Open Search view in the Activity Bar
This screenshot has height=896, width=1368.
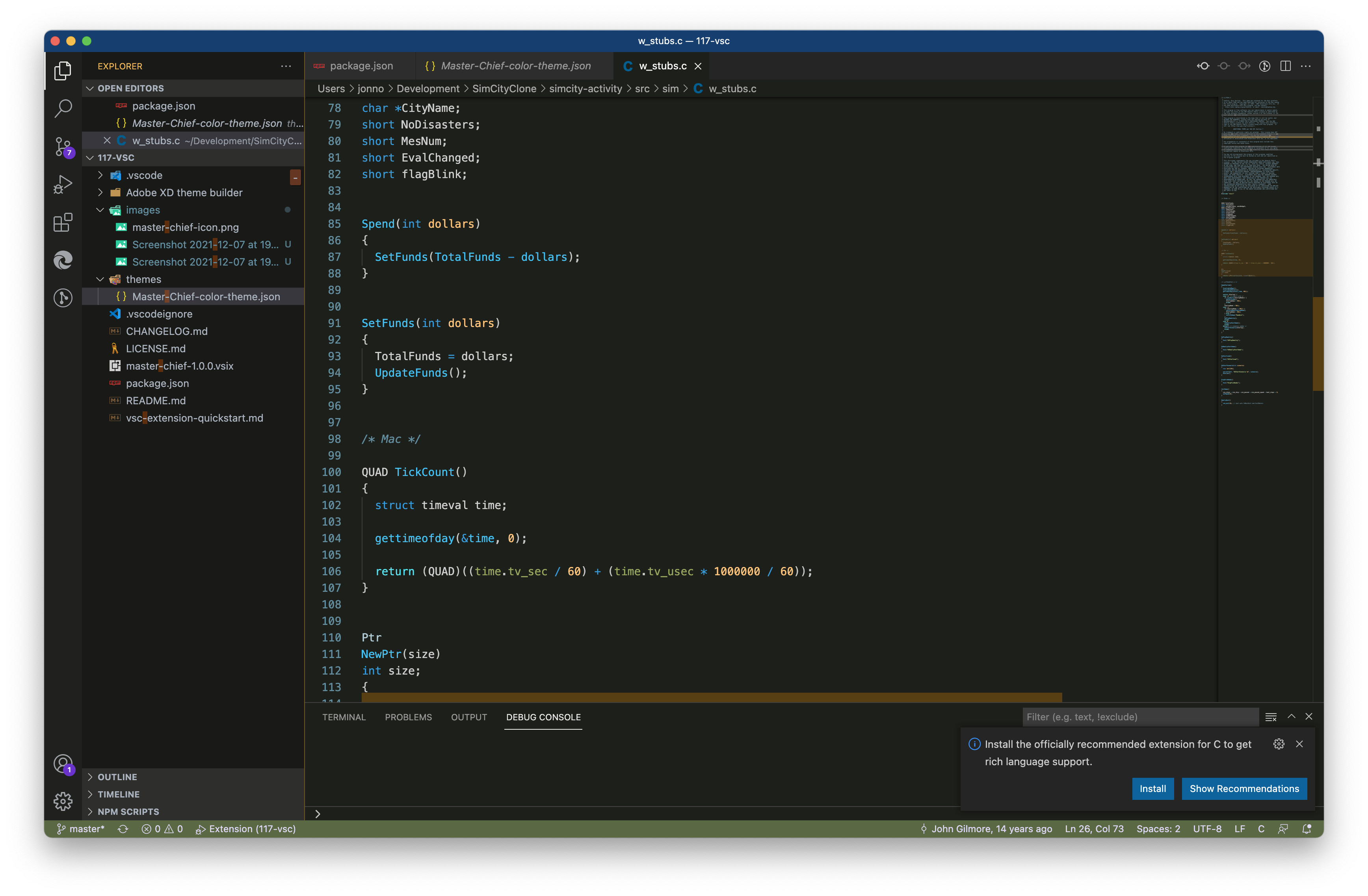pos(63,109)
